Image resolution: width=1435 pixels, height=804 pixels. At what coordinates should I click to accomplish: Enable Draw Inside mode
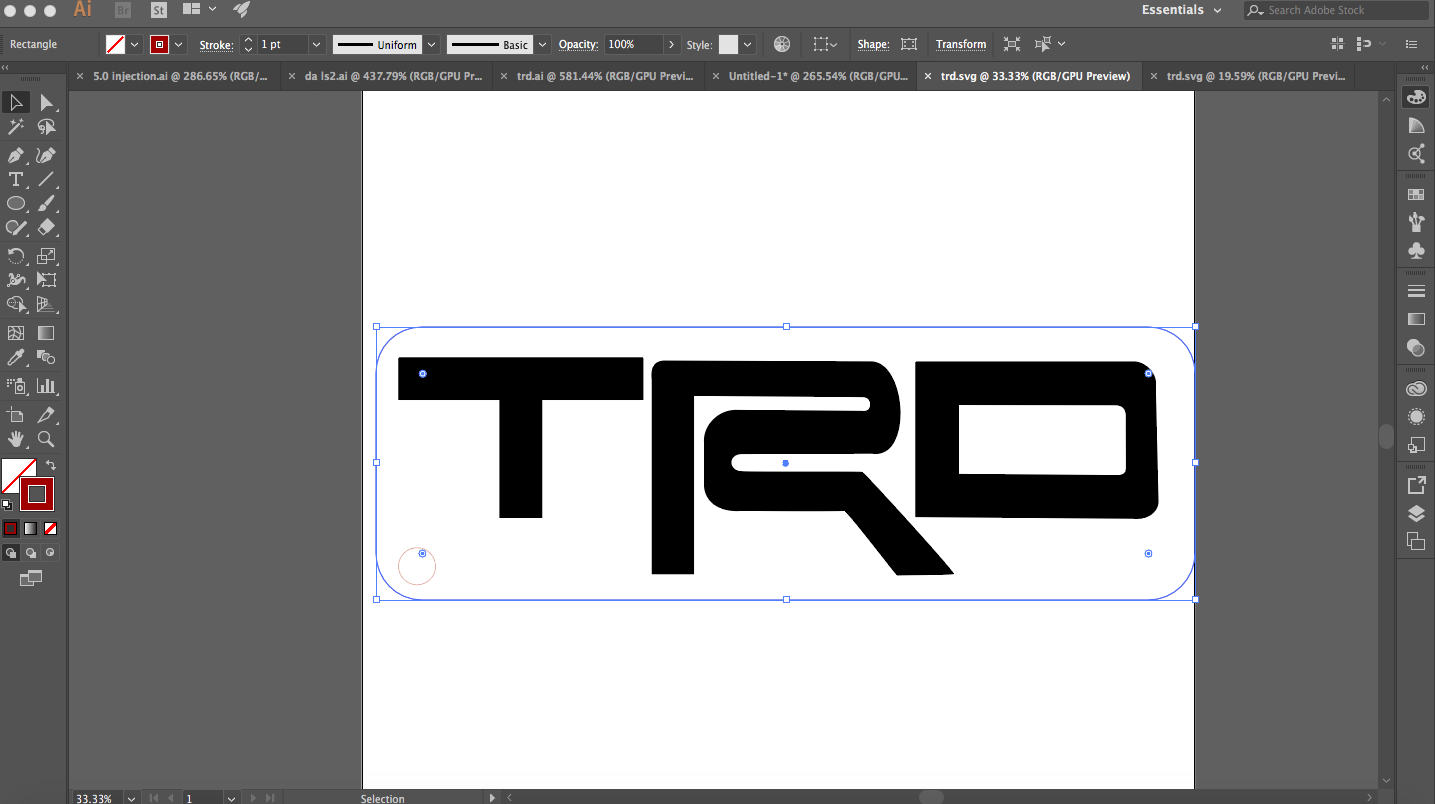(x=50, y=552)
